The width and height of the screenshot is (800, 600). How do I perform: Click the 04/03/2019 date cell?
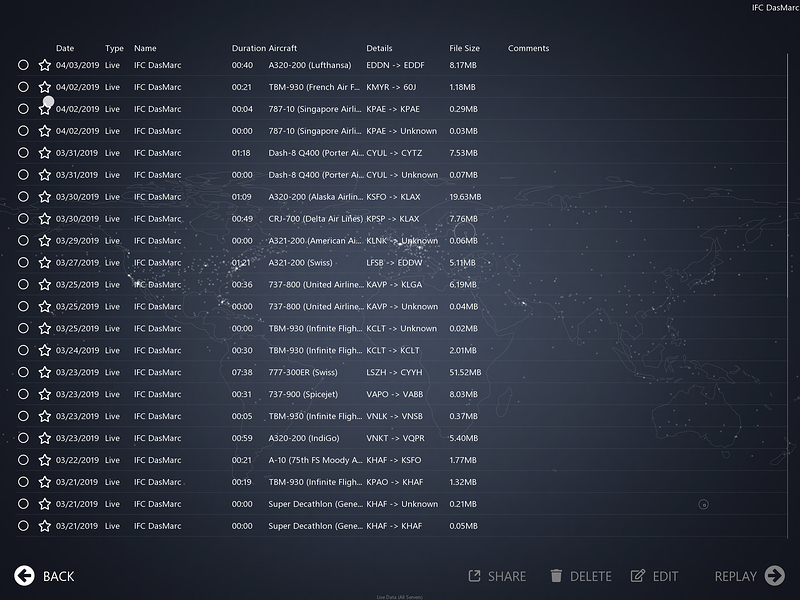(77, 65)
